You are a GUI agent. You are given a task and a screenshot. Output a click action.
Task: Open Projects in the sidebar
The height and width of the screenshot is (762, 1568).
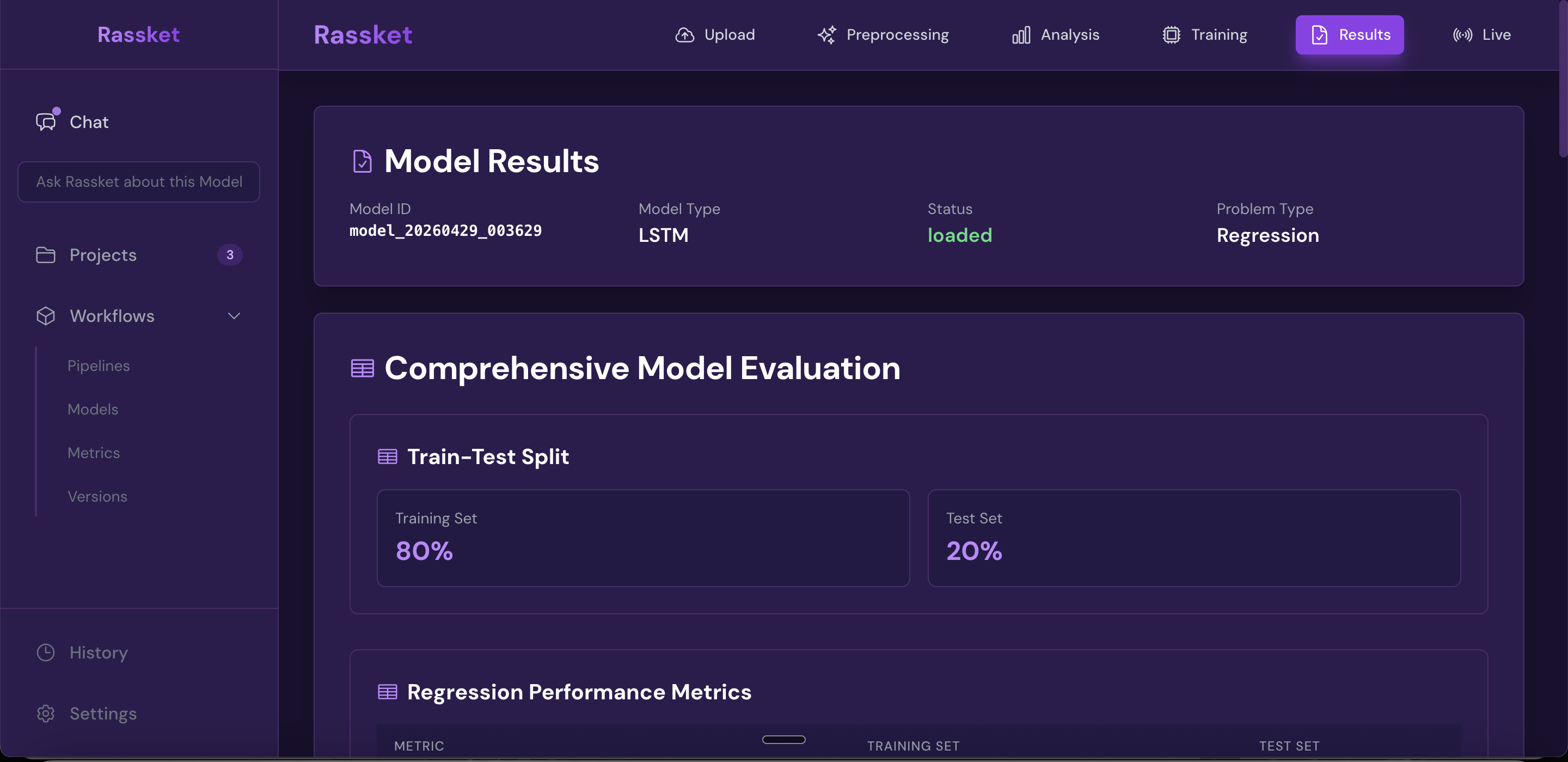[x=139, y=255]
